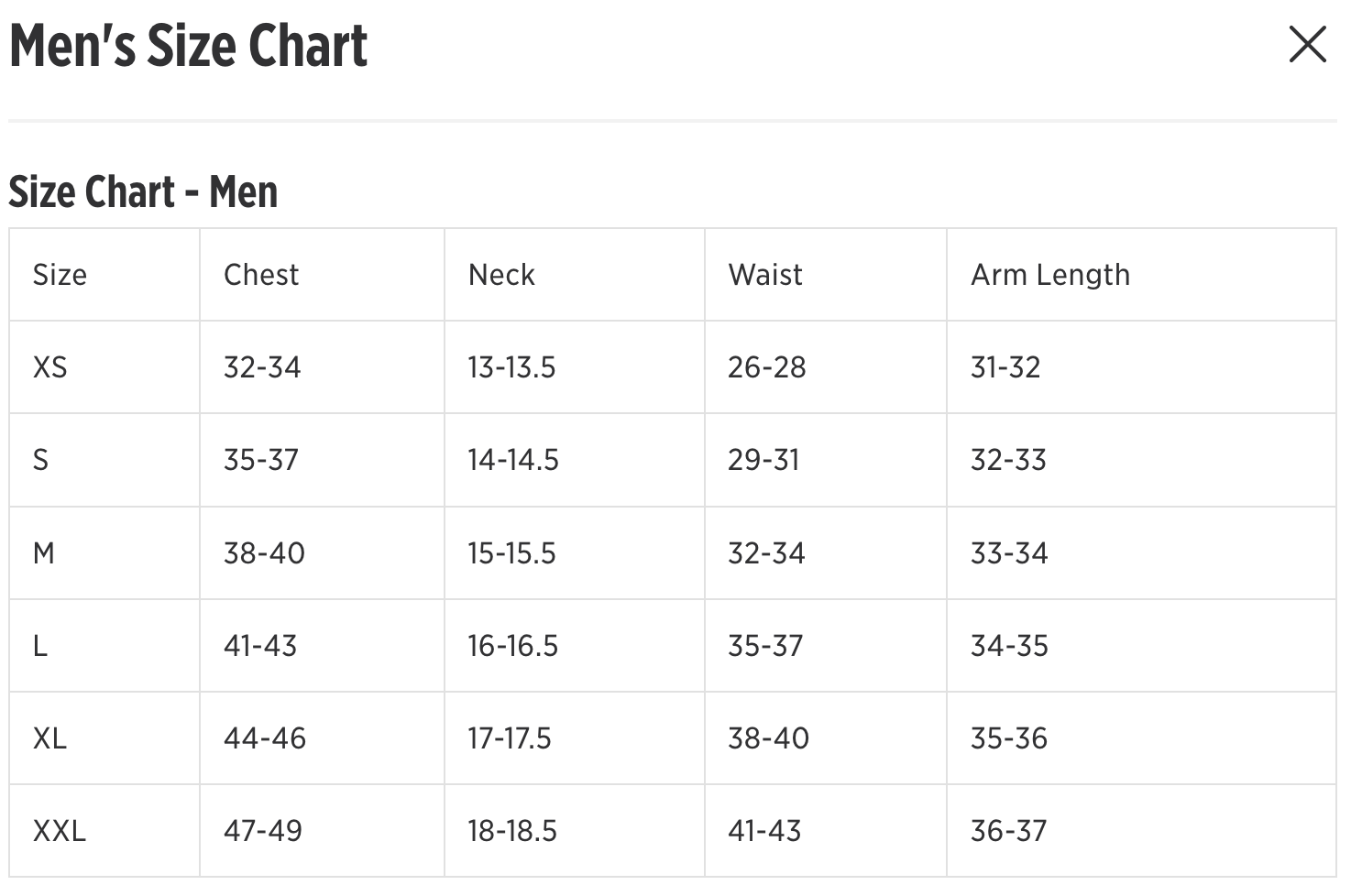This screenshot has width=1351, height=896.
Task: Click the Arm Length column header
Action: pyautogui.click(x=1050, y=275)
